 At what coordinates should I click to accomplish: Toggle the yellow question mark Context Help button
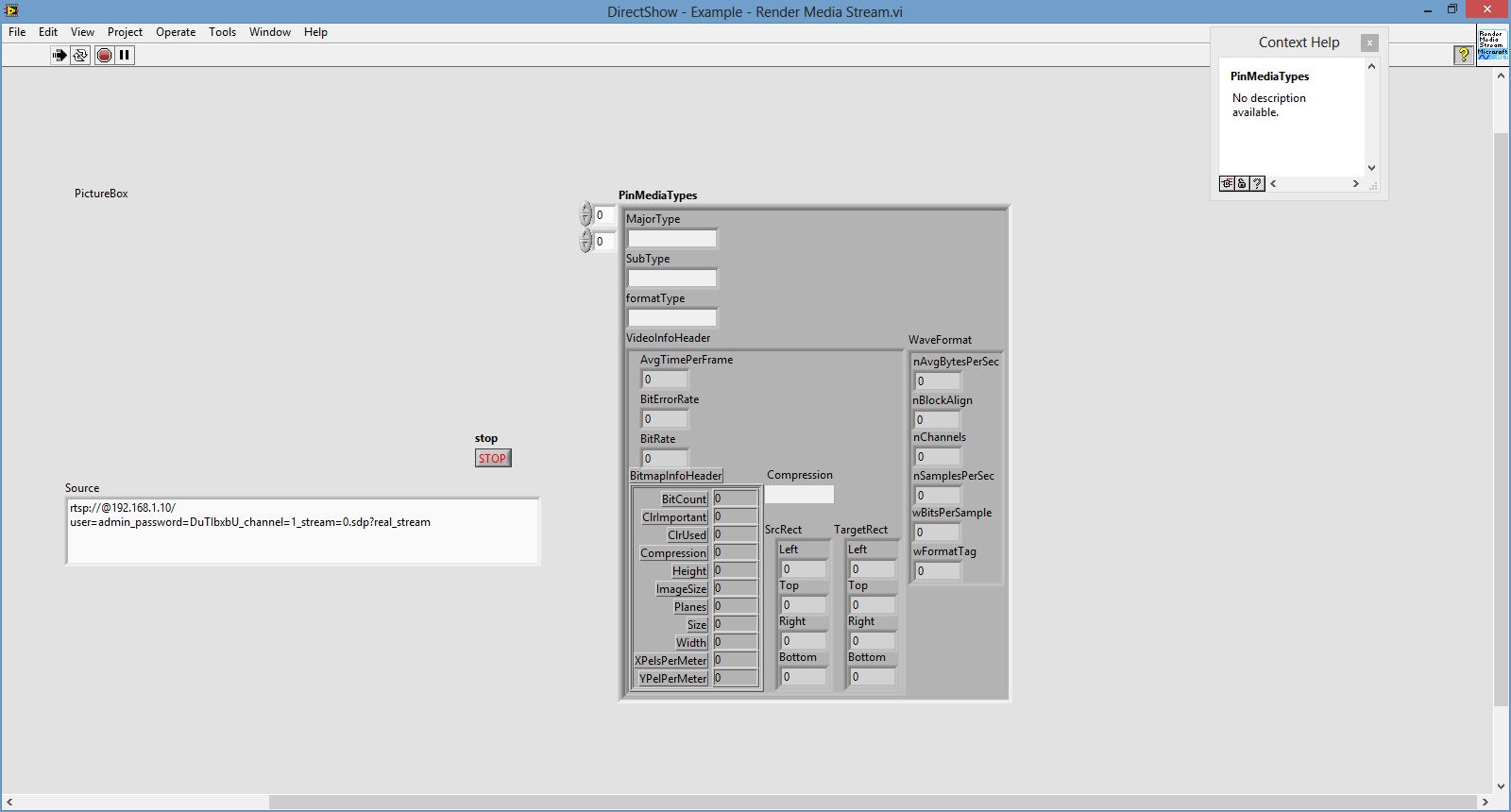click(x=1463, y=55)
